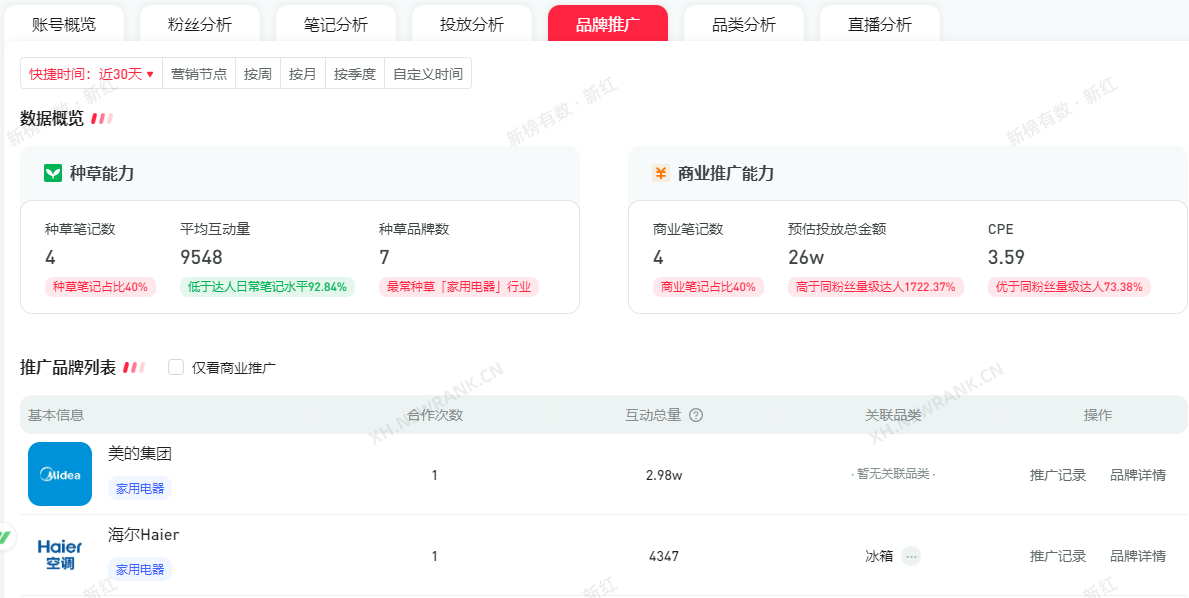The width and height of the screenshot is (1189, 598).
Task: Open the 品类分析 tab
Action: click(743, 24)
